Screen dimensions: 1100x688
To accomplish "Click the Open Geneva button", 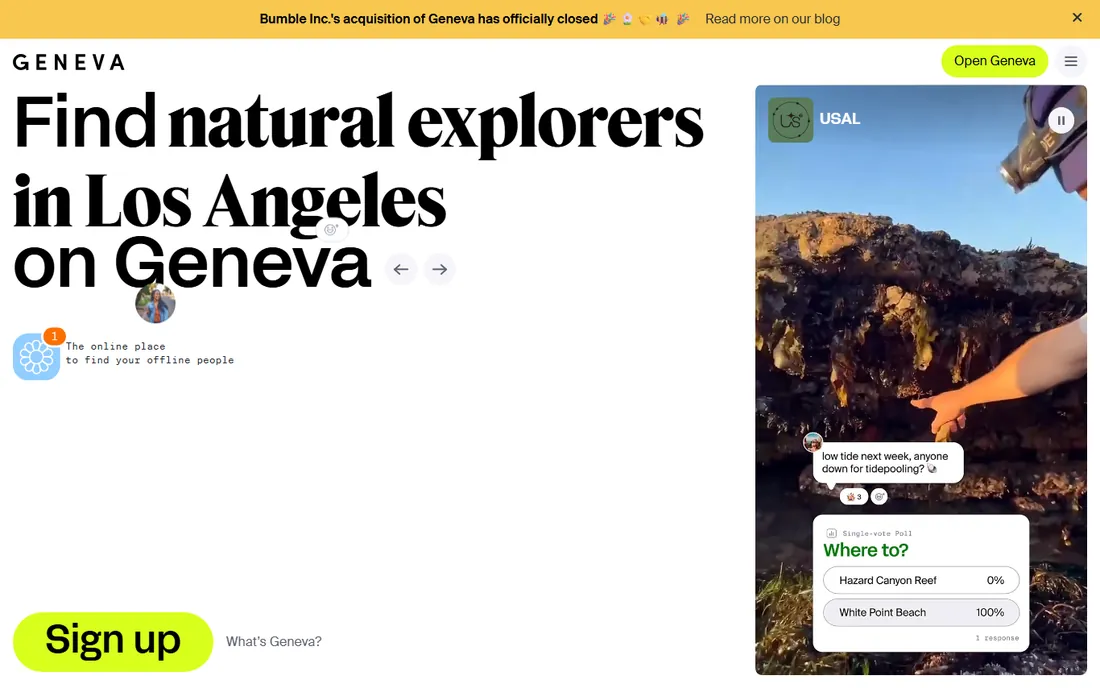I will click(994, 61).
